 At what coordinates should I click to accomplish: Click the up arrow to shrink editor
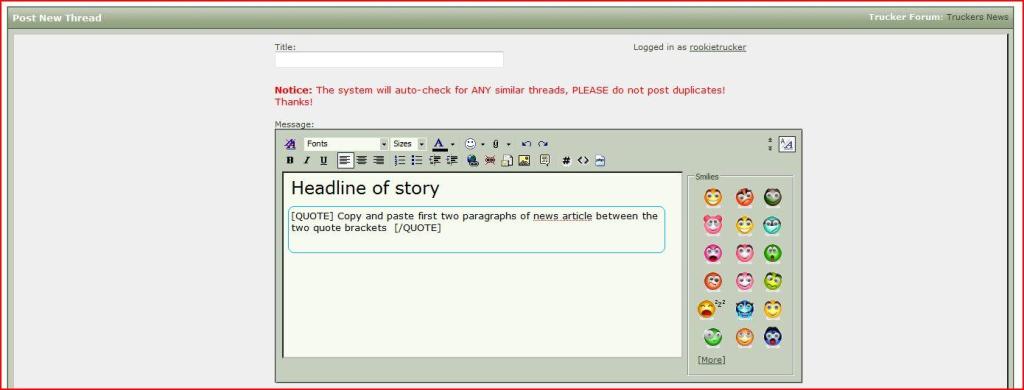770,140
